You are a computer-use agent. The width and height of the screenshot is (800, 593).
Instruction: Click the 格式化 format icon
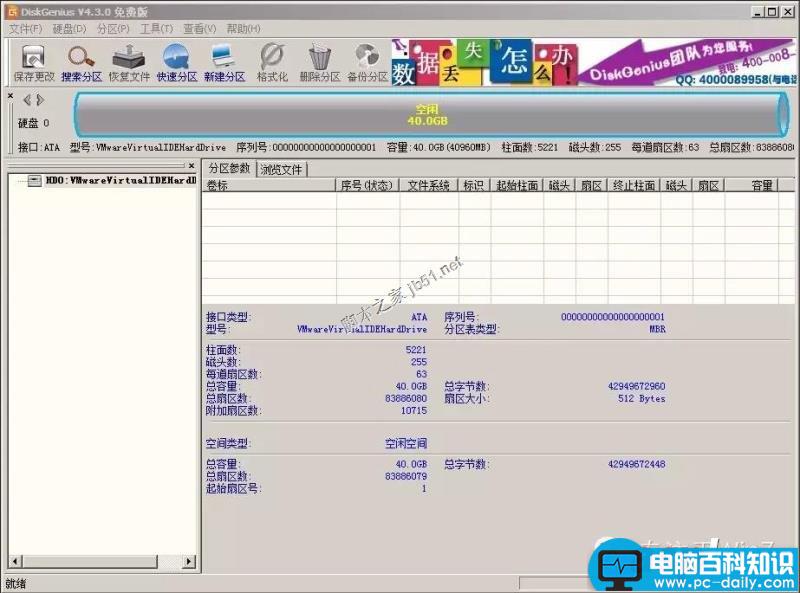point(272,63)
